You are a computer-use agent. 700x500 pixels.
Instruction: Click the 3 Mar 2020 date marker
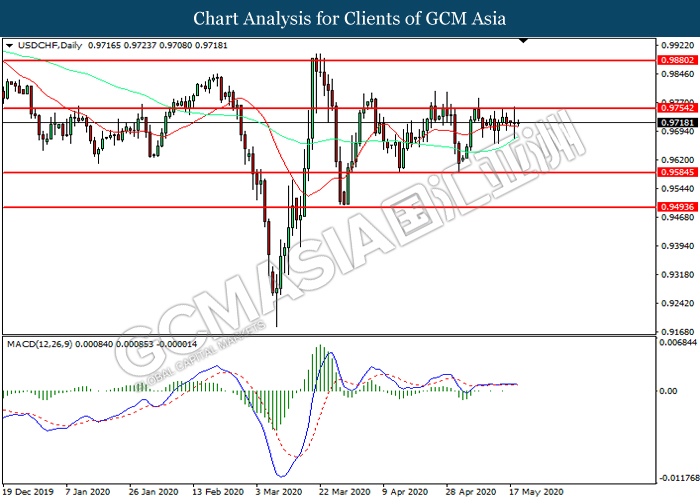(x=279, y=492)
